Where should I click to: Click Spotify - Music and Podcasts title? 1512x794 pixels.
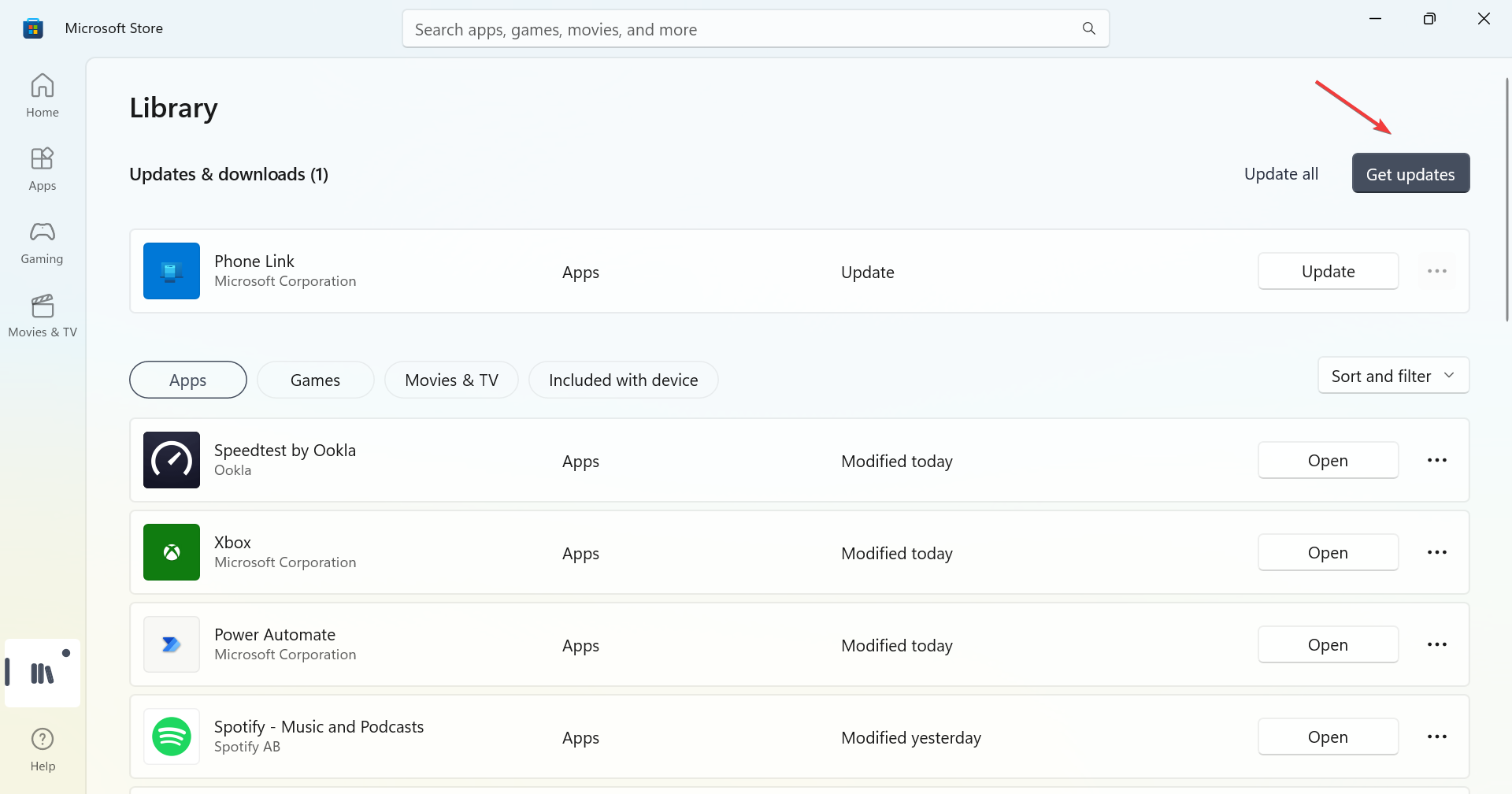pos(319,726)
